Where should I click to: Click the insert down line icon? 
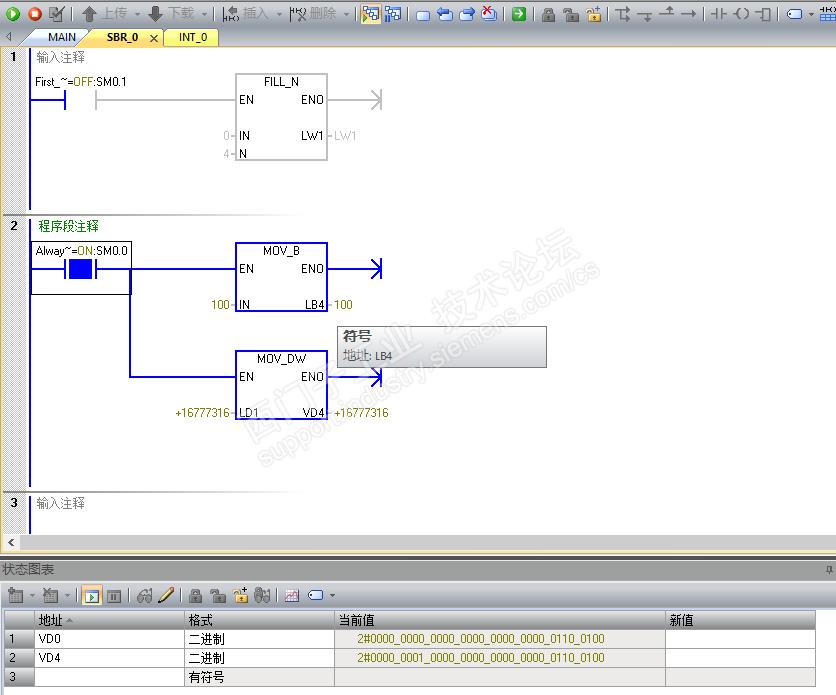coord(645,16)
